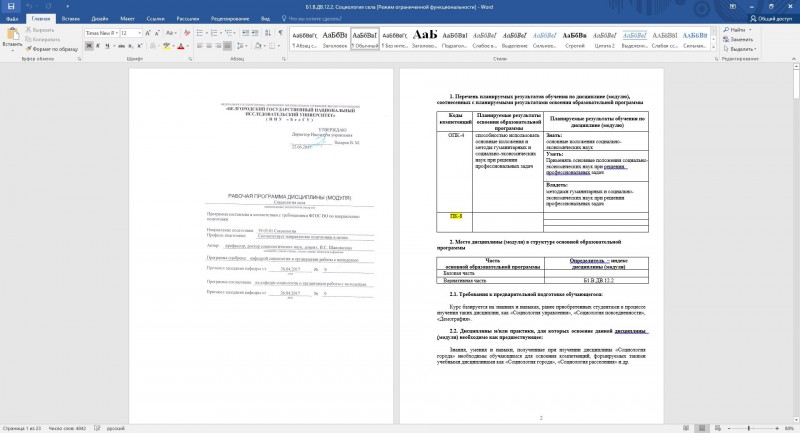
Task: Open the Файл menu
Action: point(12,19)
